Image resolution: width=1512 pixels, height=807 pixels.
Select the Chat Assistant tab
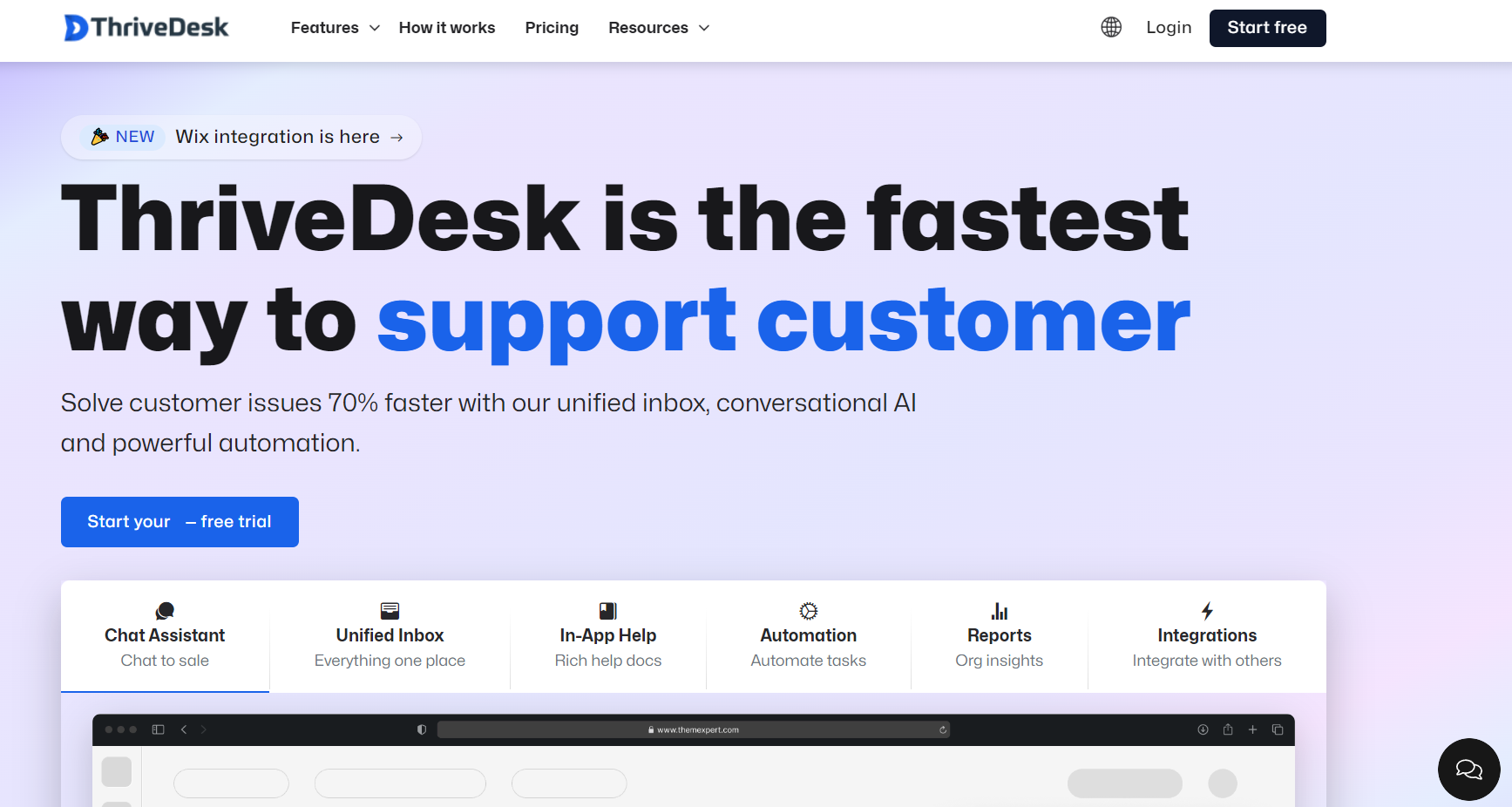coord(165,636)
